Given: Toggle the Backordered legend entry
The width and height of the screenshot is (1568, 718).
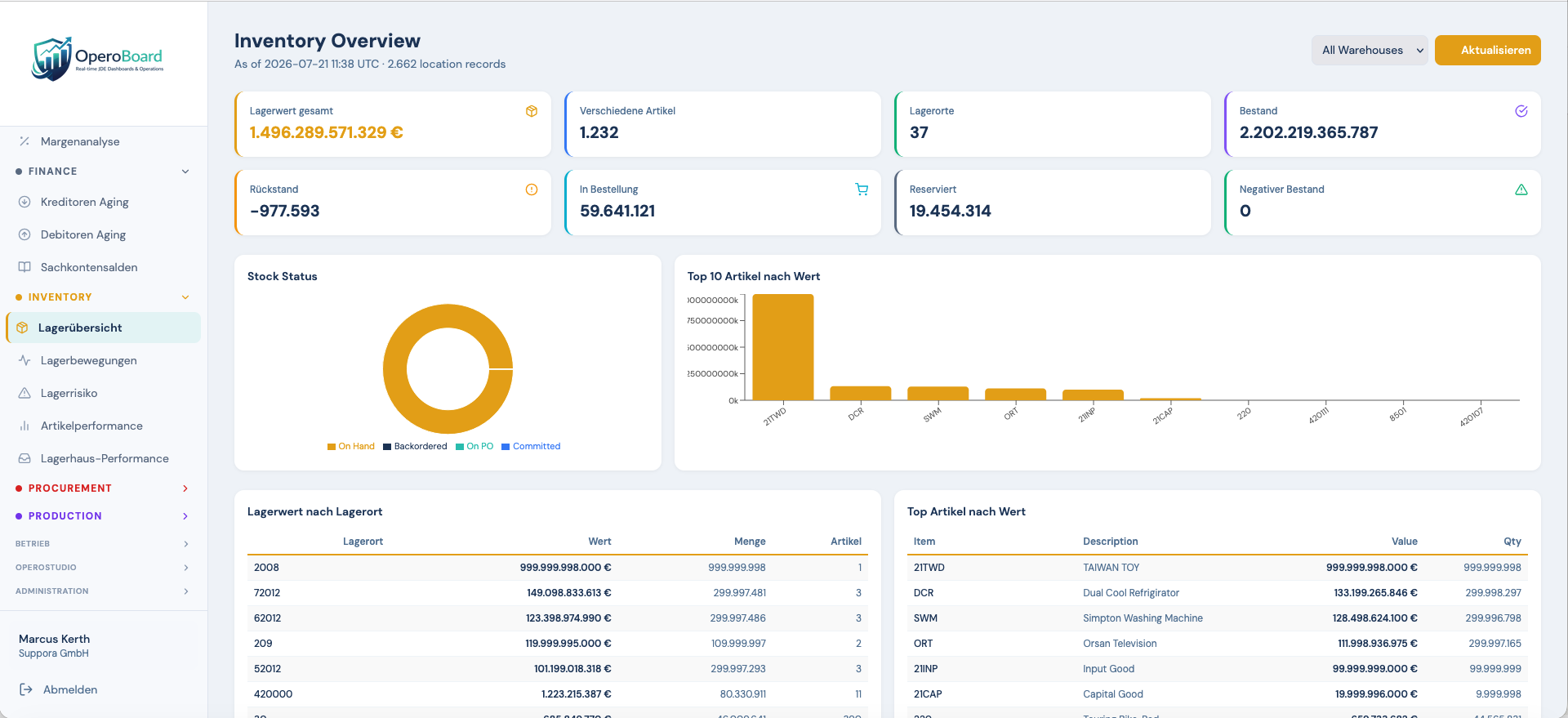Looking at the screenshot, I should [415, 447].
